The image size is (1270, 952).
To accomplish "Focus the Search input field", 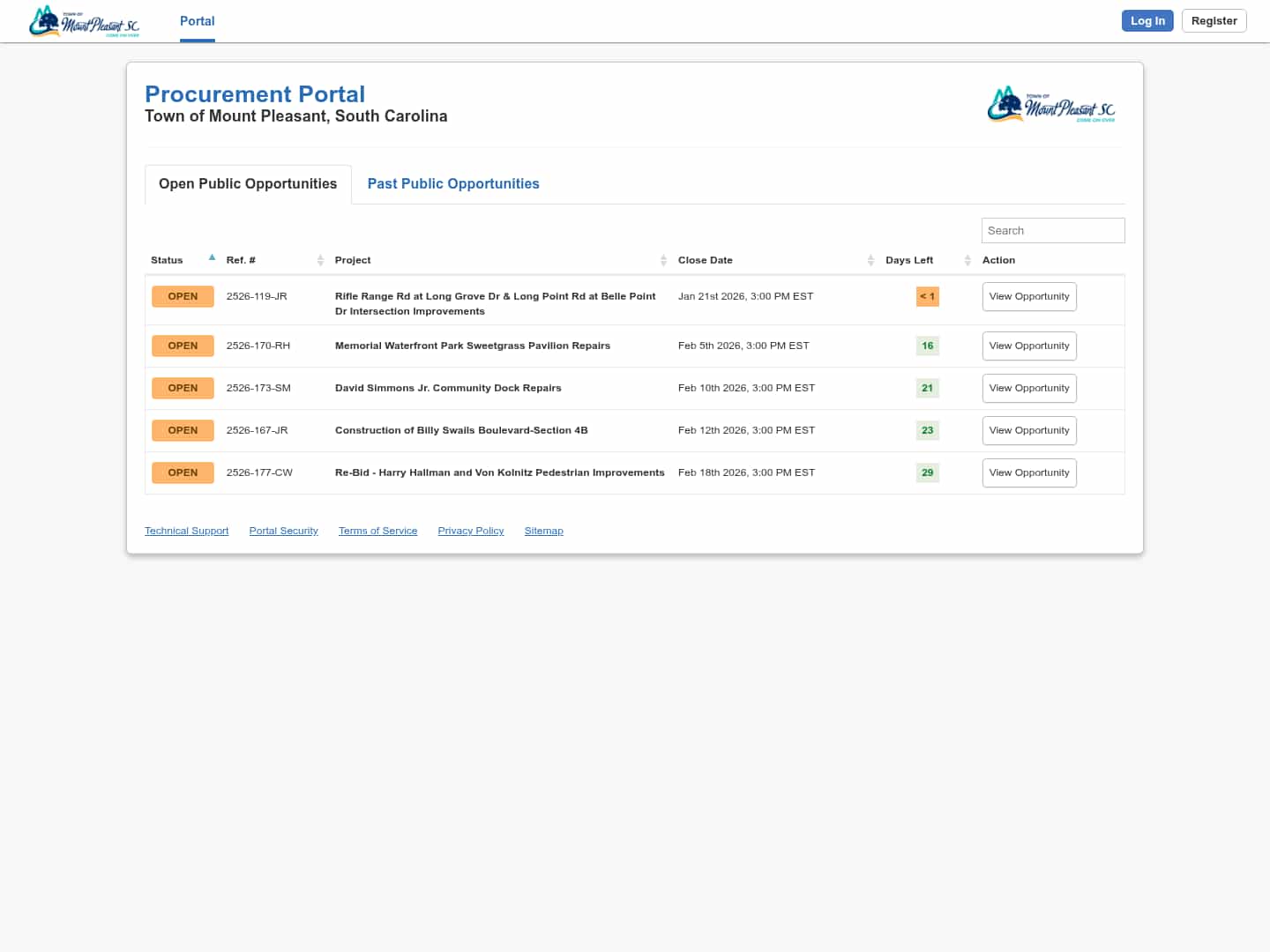I will point(1052,231).
